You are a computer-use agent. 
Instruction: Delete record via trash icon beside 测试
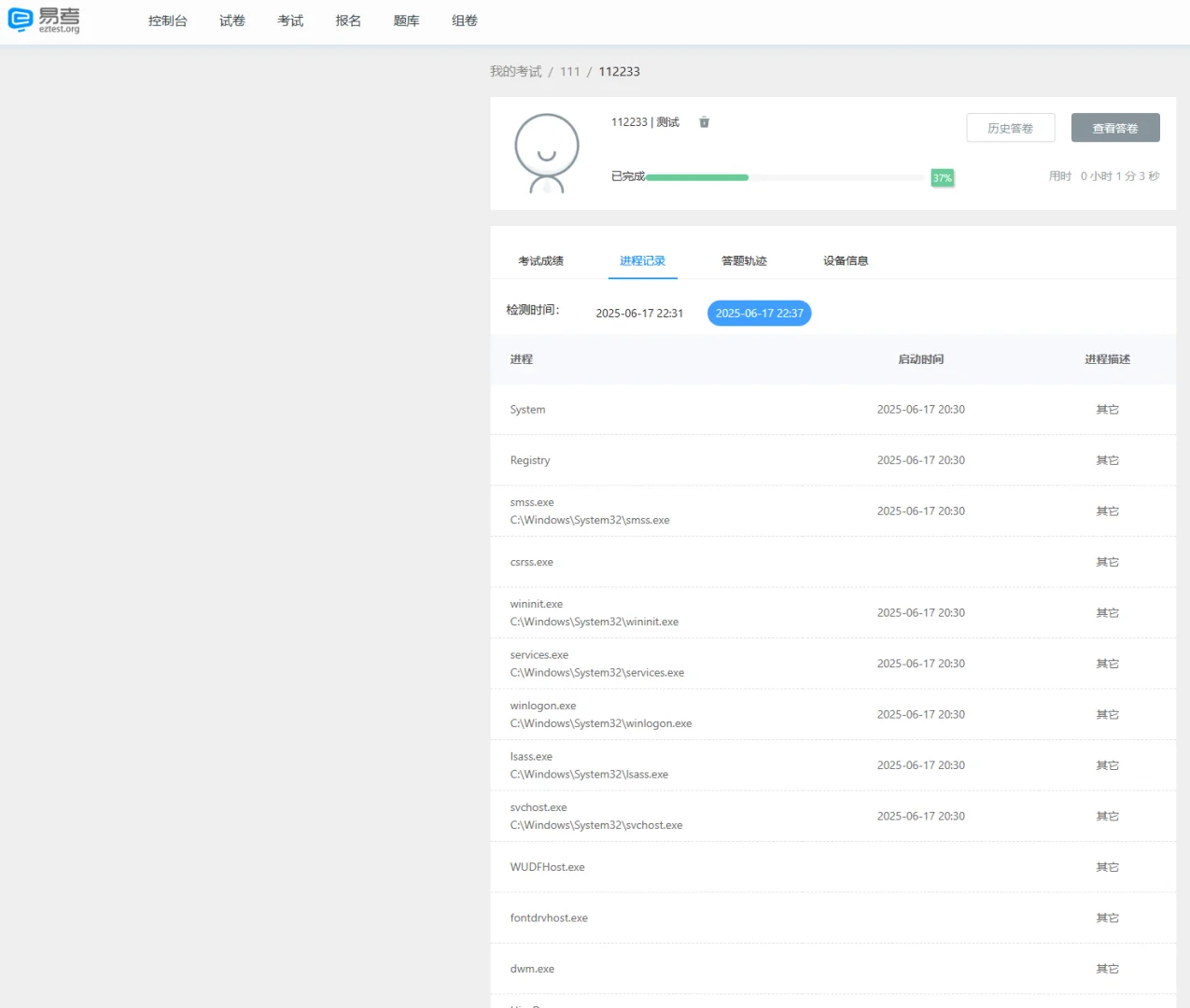(705, 122)
